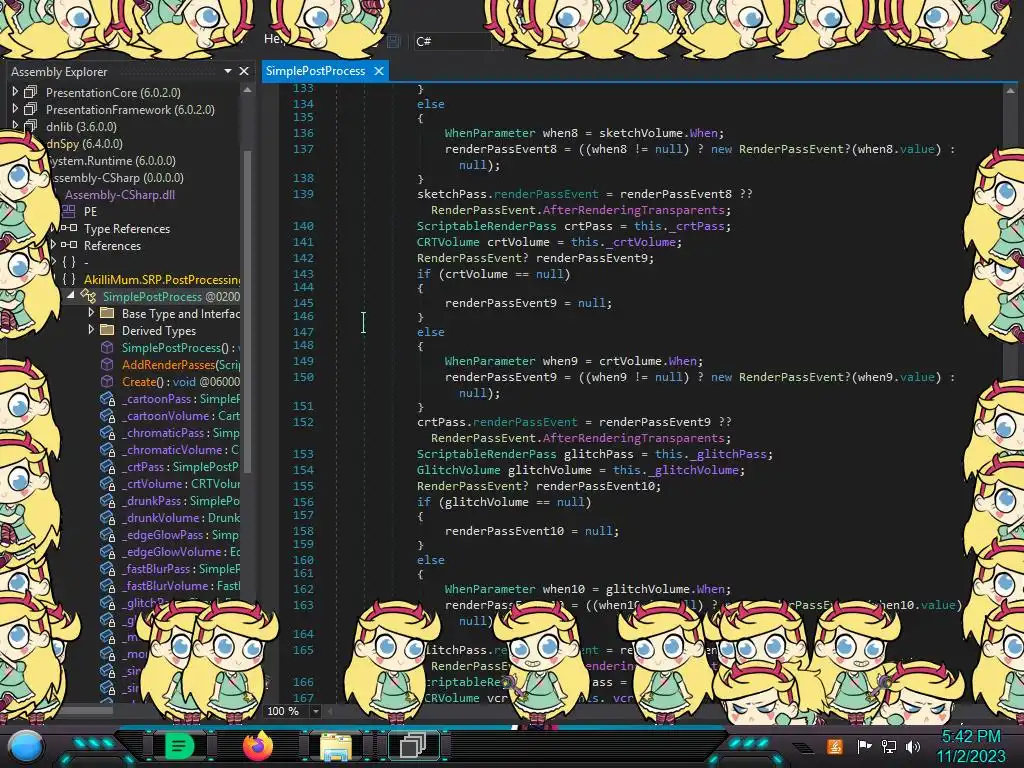The image size is (1024, 768).
Task: Click the SimplePostProcess() constructor method icon
Action: tap(107, 347)
